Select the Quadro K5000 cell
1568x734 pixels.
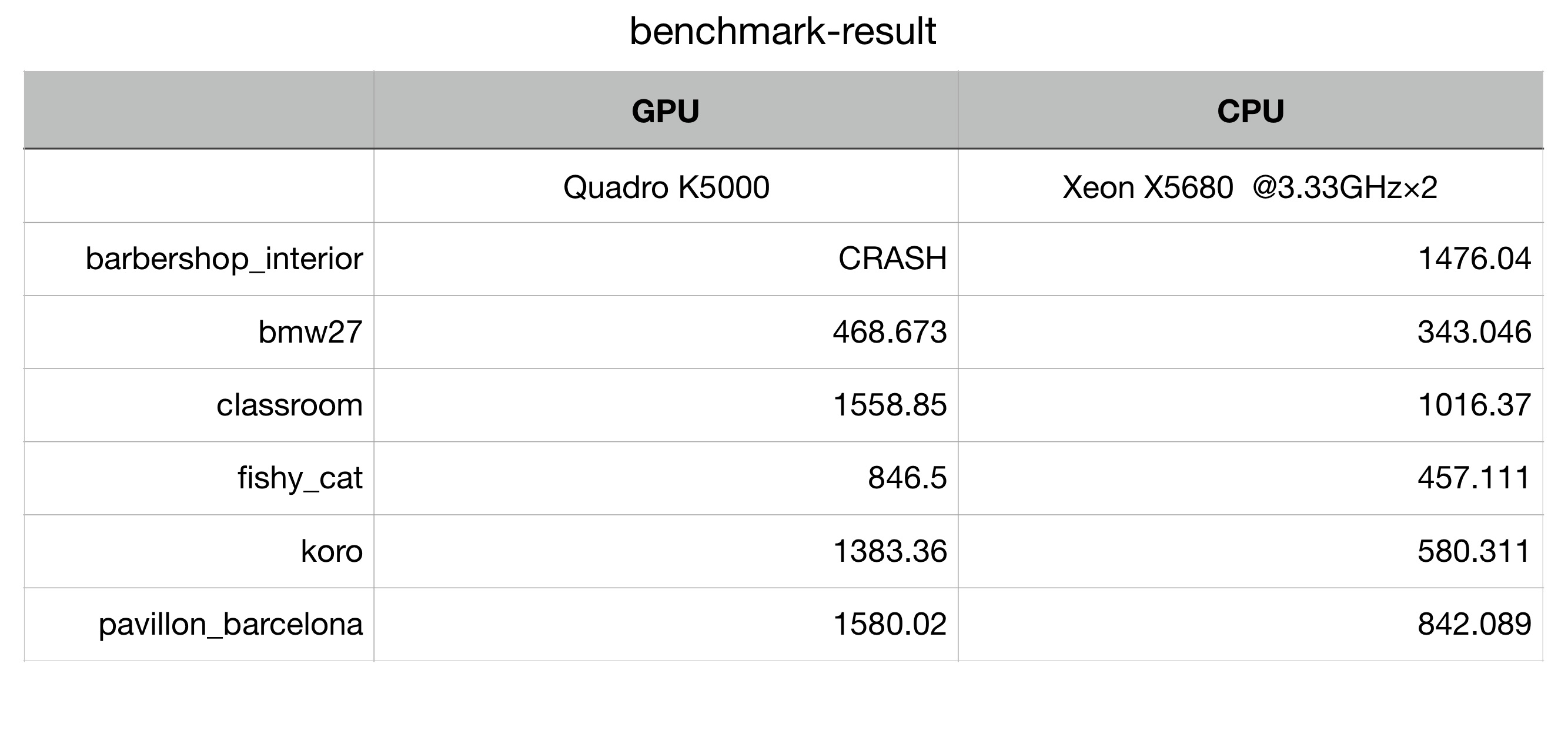(666, 186)
